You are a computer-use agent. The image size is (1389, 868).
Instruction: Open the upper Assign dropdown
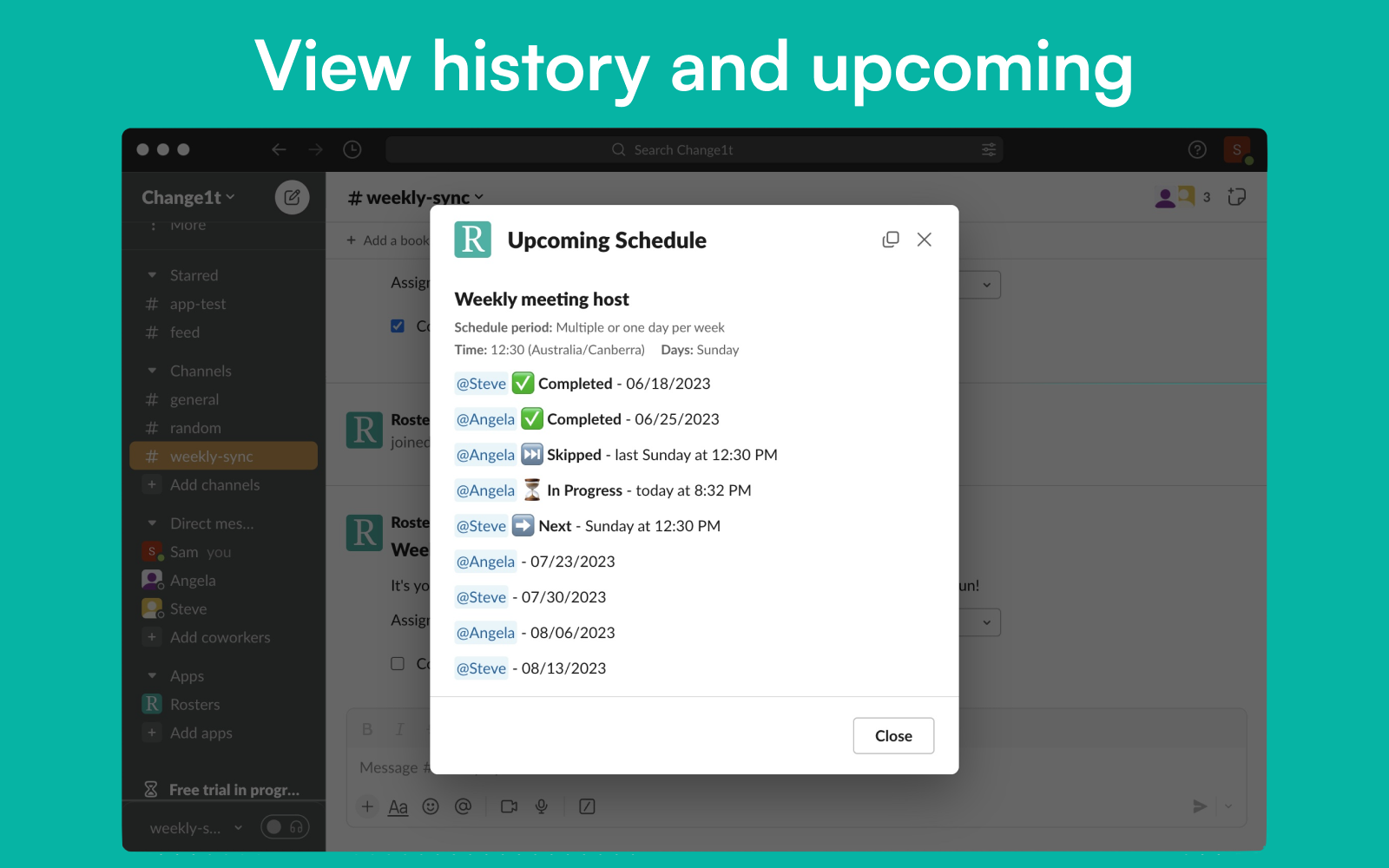[x=986, y=285]
